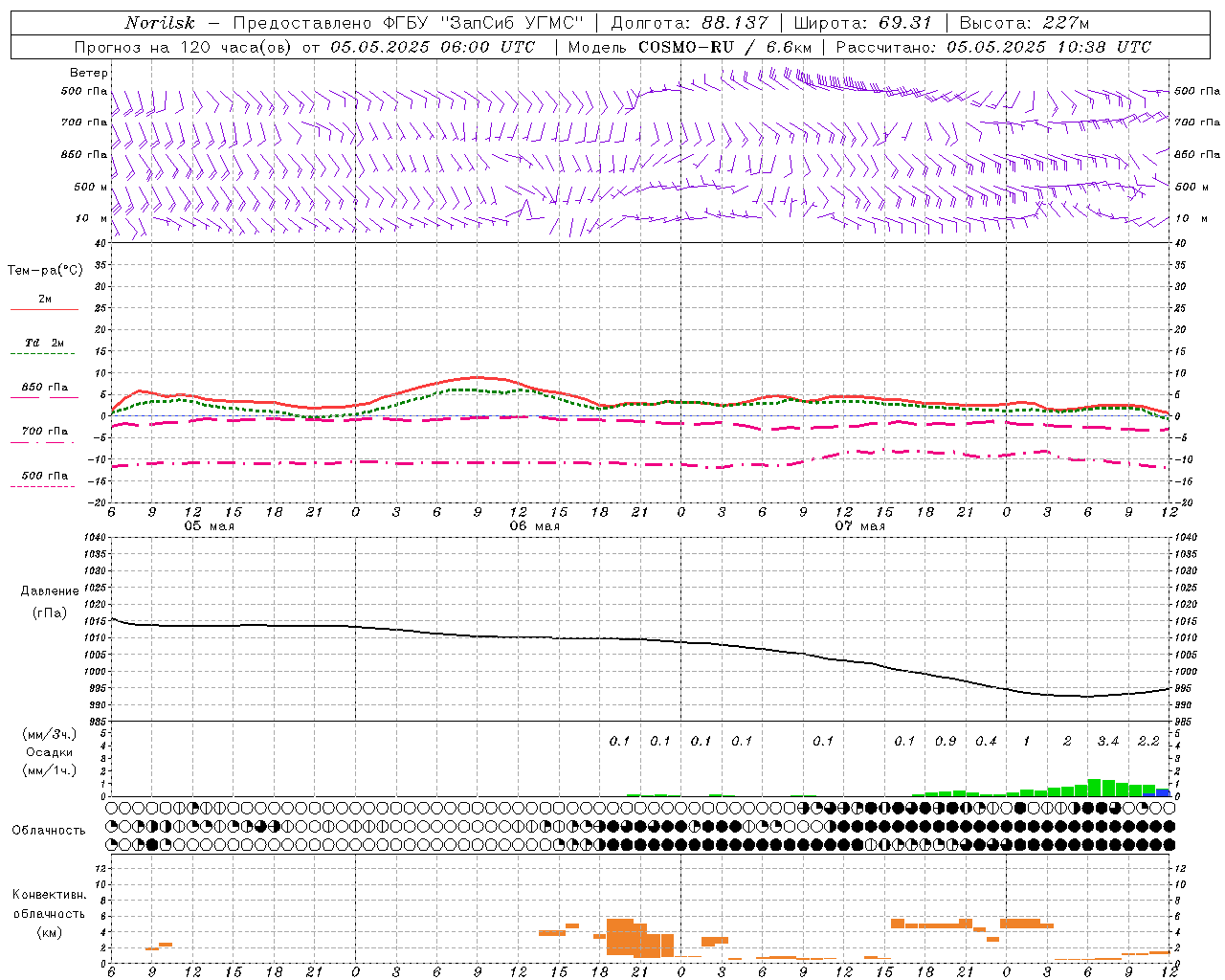The height and width of the screenshot is (980, 1225).
Task: Click the "Конвективн." convective cloud label
Action: (x=50, y=895)
